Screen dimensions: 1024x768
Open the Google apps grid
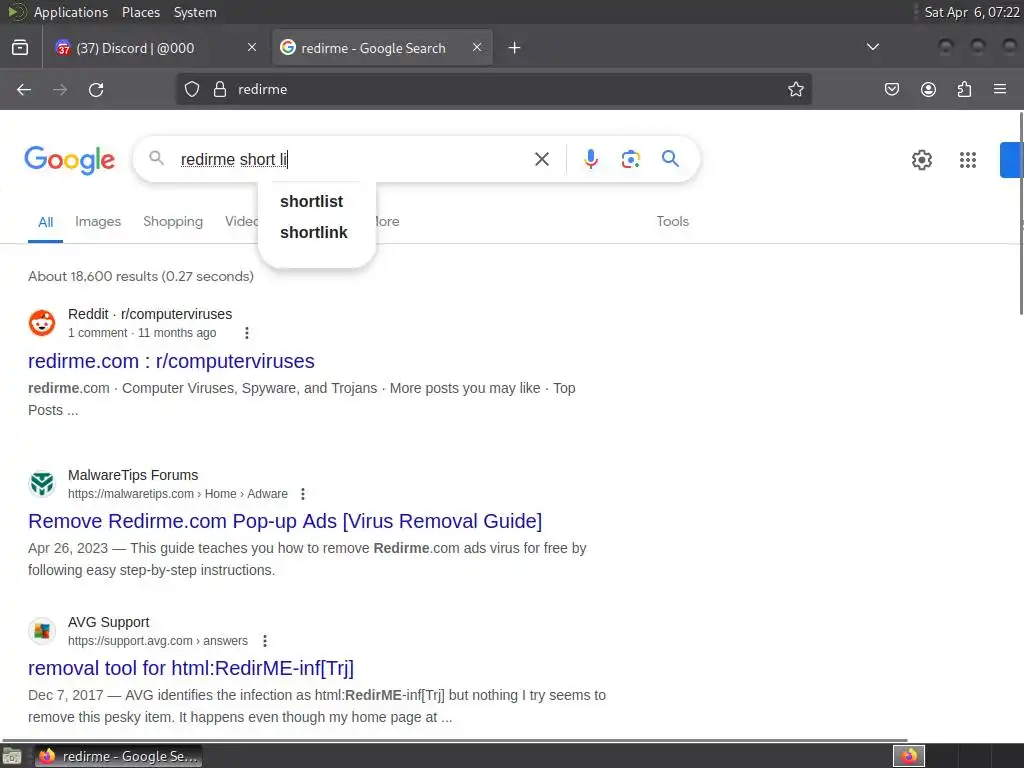pyautogui.click(x=968, y=160)
